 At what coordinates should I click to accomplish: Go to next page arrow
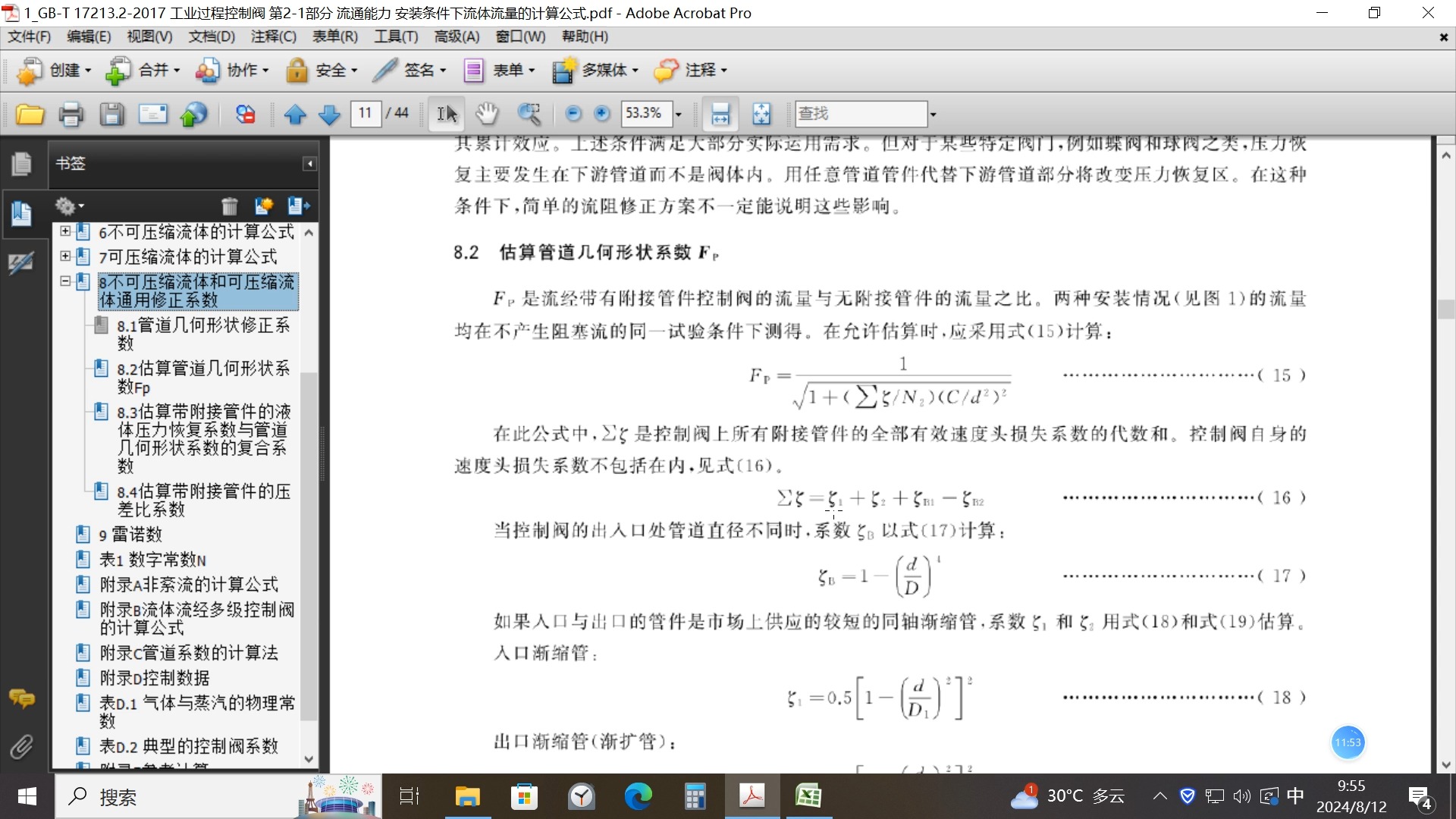tap(329, 115)
